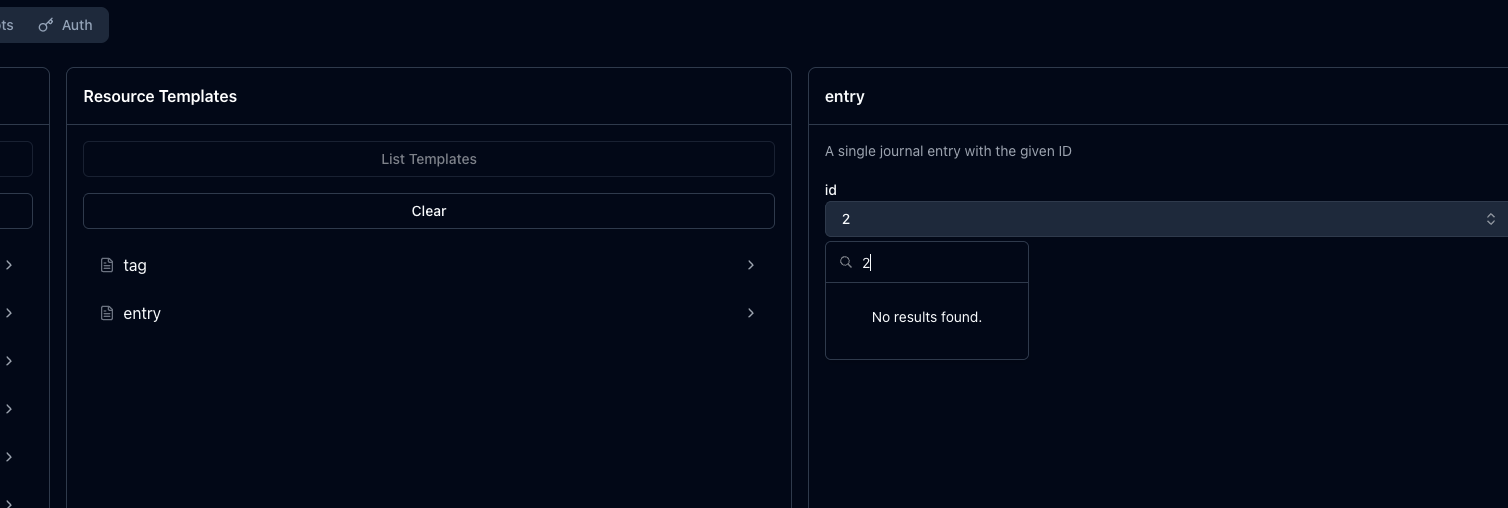
Task: Open the id combobox showing 2
Action: [1150, 219]
